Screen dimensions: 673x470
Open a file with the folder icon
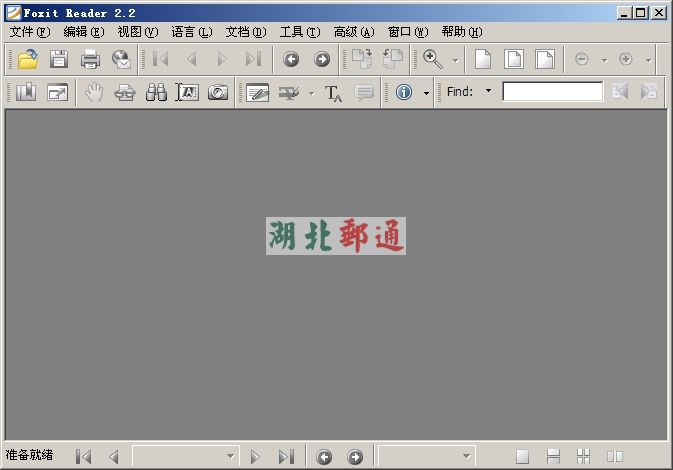coord(28,59)
